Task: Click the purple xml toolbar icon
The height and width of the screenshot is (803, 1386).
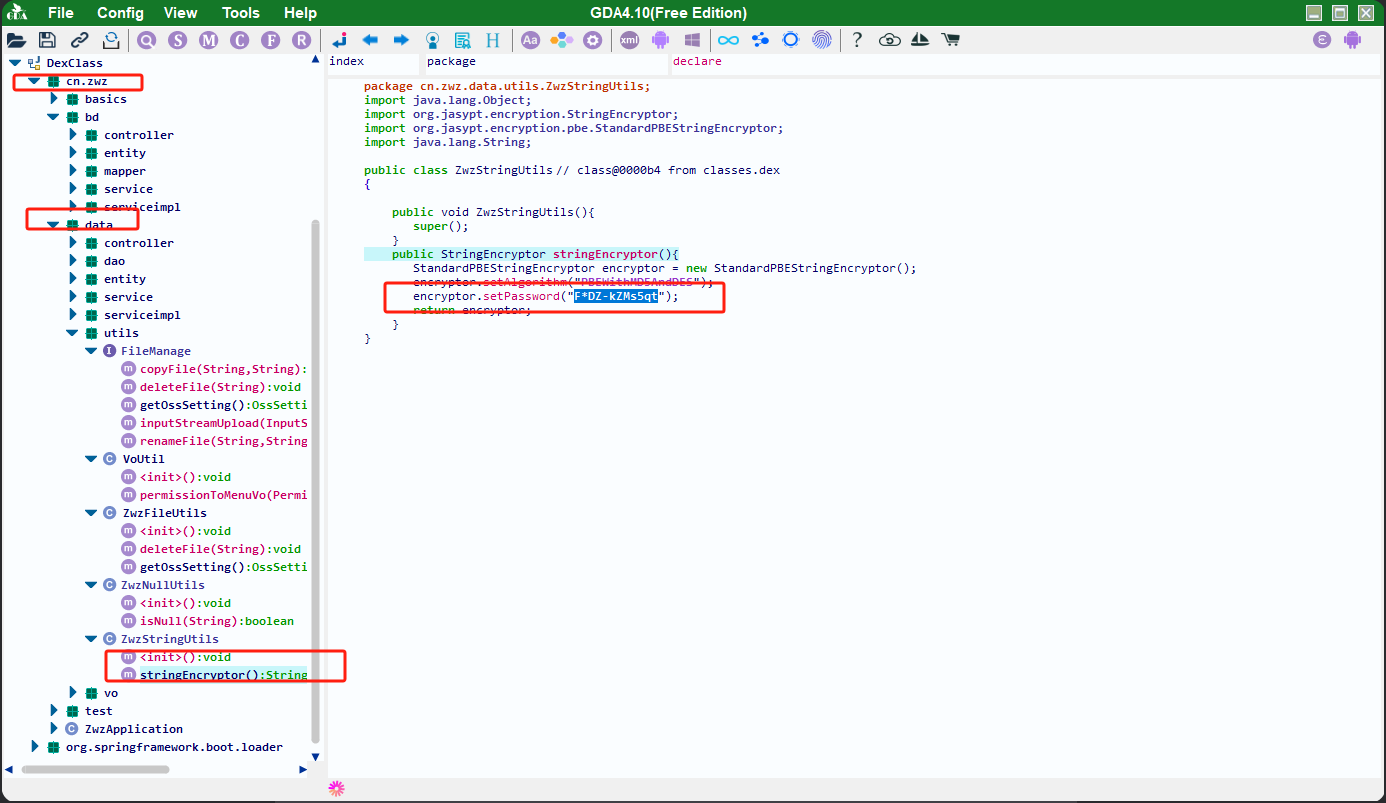Action: (x=629, y=40)
